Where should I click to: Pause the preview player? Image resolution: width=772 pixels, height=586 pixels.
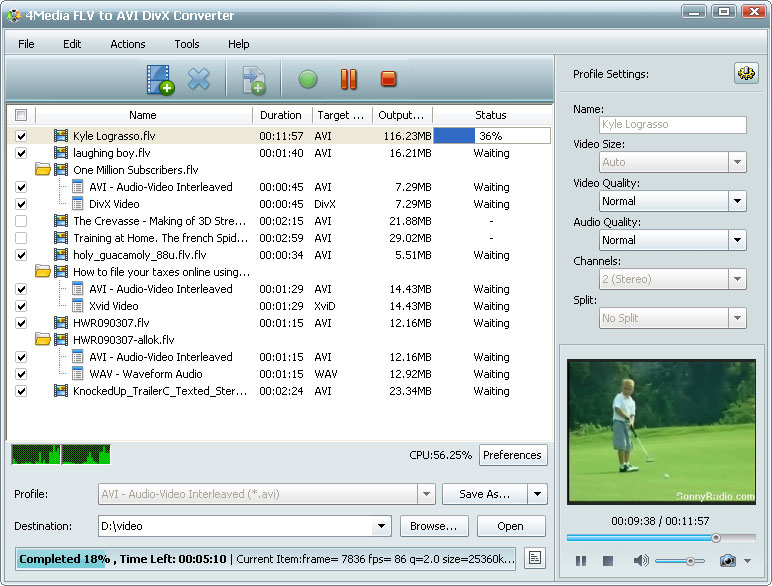point(581,560)
